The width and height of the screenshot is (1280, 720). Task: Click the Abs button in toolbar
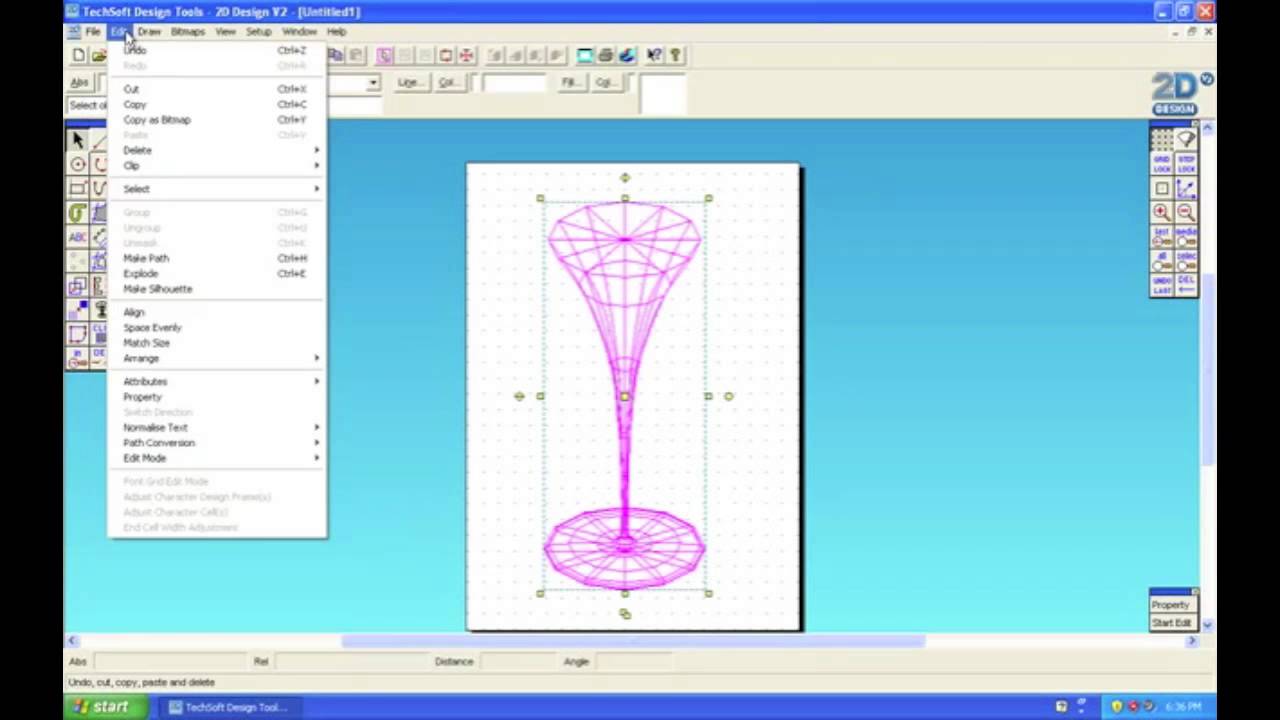[79, 83]
